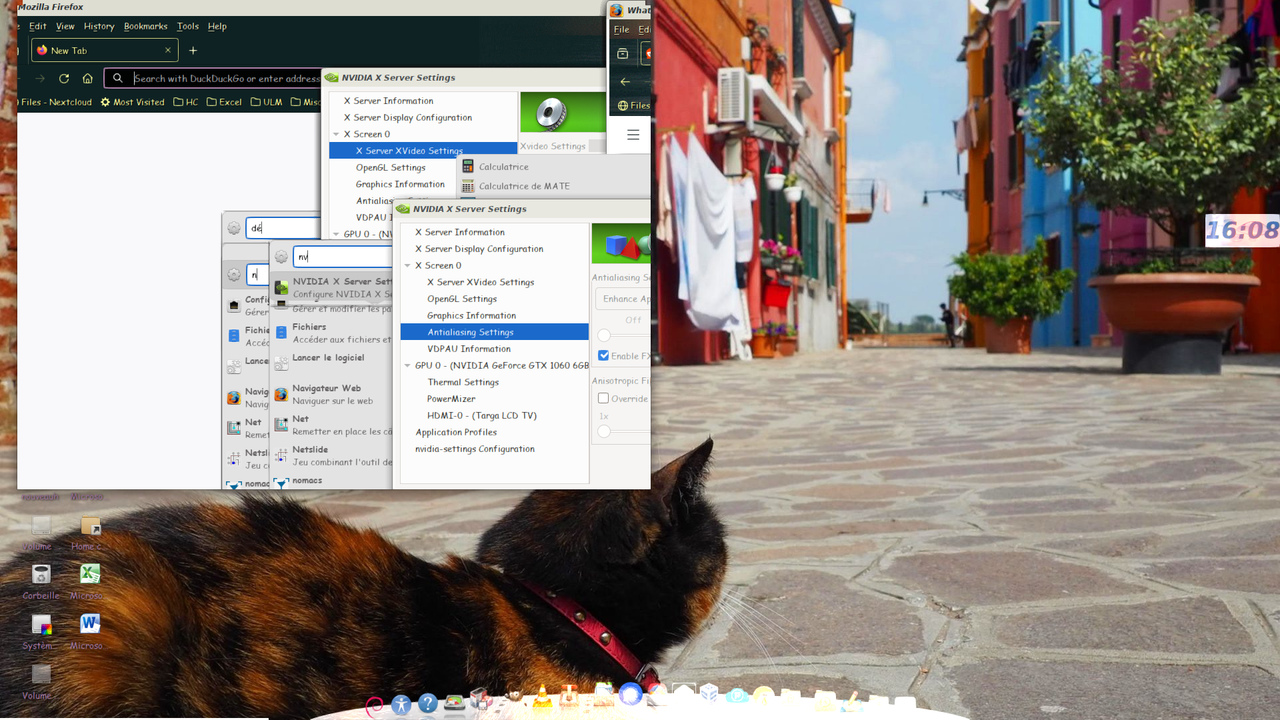Select OpenGL Settings in front NVIDIA window
The width and height of the screenshot is (1280, 720).
(462, 299)
